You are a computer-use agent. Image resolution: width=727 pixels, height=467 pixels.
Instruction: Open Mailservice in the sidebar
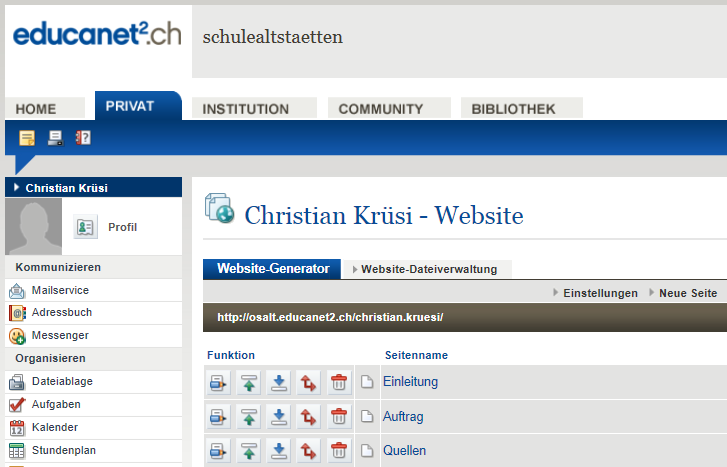(x=60, y=290)
